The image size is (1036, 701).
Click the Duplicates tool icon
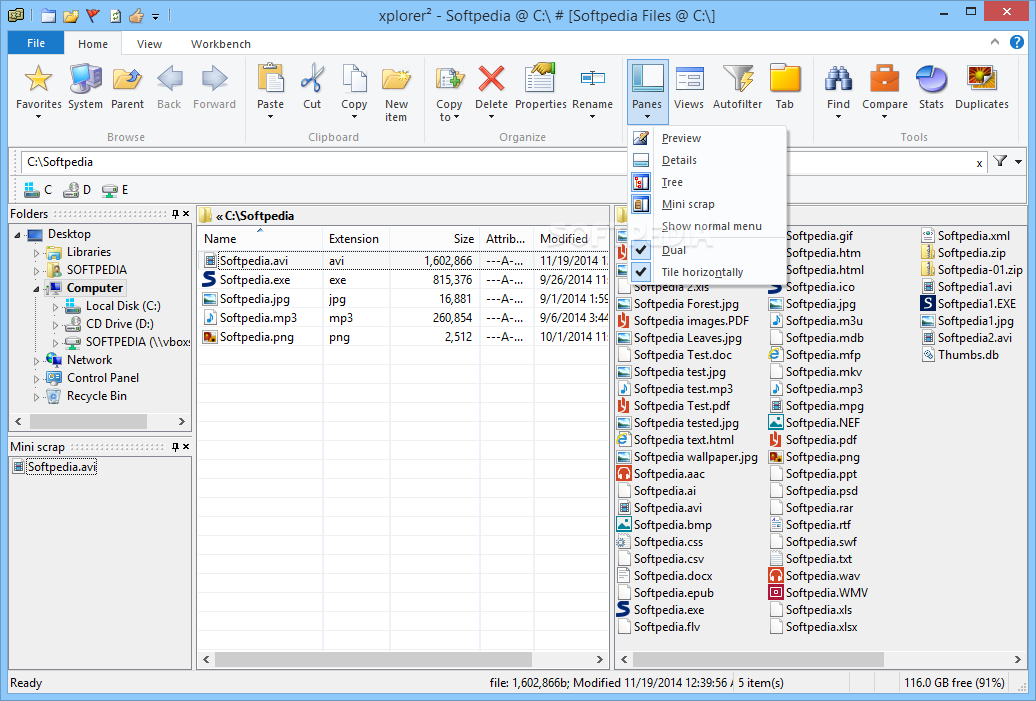pyautogui.click(x=982, y=79)
